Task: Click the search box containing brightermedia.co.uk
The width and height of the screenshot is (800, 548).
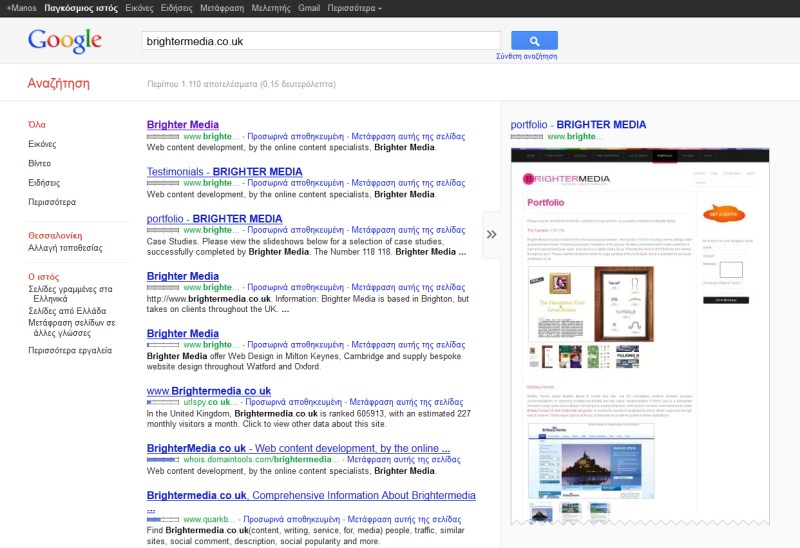Action: [x=321, y=41]
